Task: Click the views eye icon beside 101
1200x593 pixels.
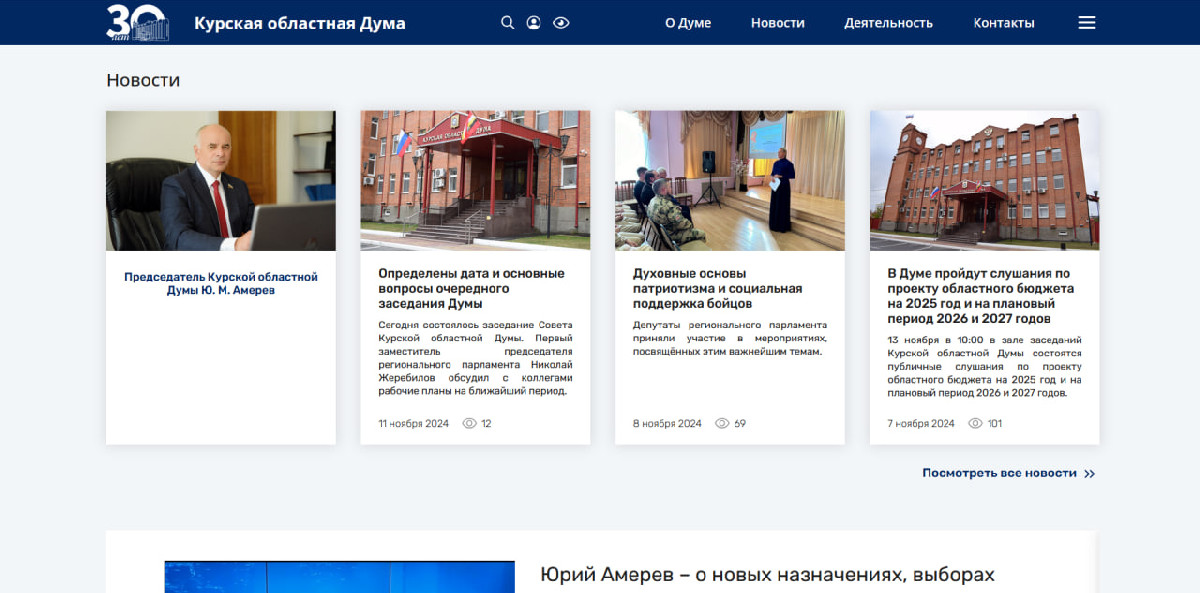Action: 976,423
